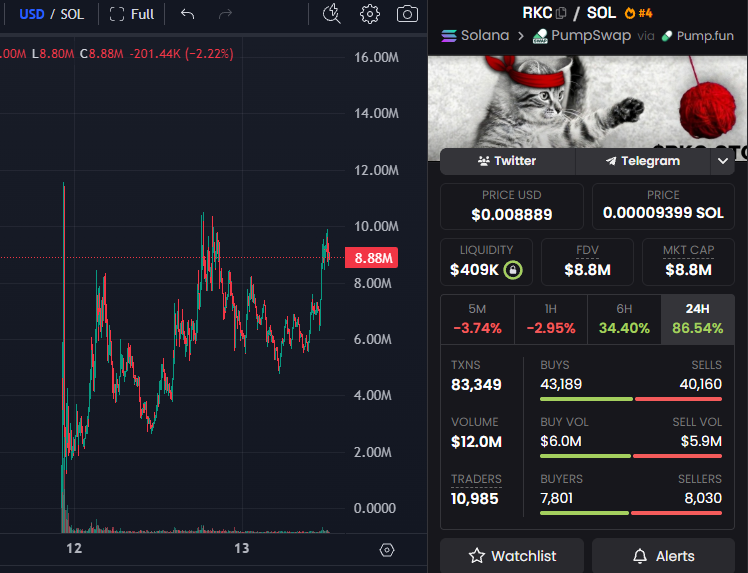
Task: Open the Telegram link button
Action: pyautogui.click(x=643, y=161)
